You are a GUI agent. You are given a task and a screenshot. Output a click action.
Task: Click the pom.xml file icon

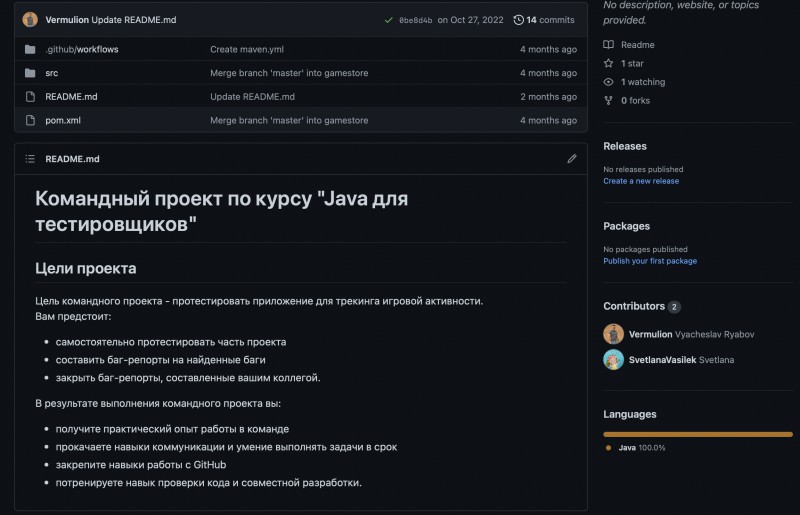pyautogui.click(x=29, y=120)
